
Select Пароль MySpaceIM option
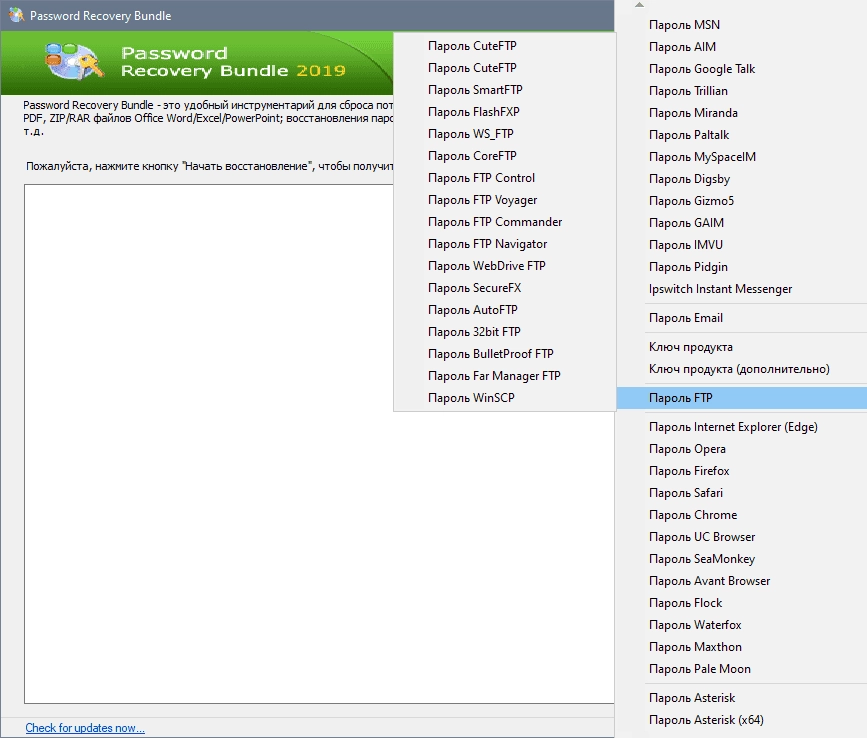click(x=741, y=157)
